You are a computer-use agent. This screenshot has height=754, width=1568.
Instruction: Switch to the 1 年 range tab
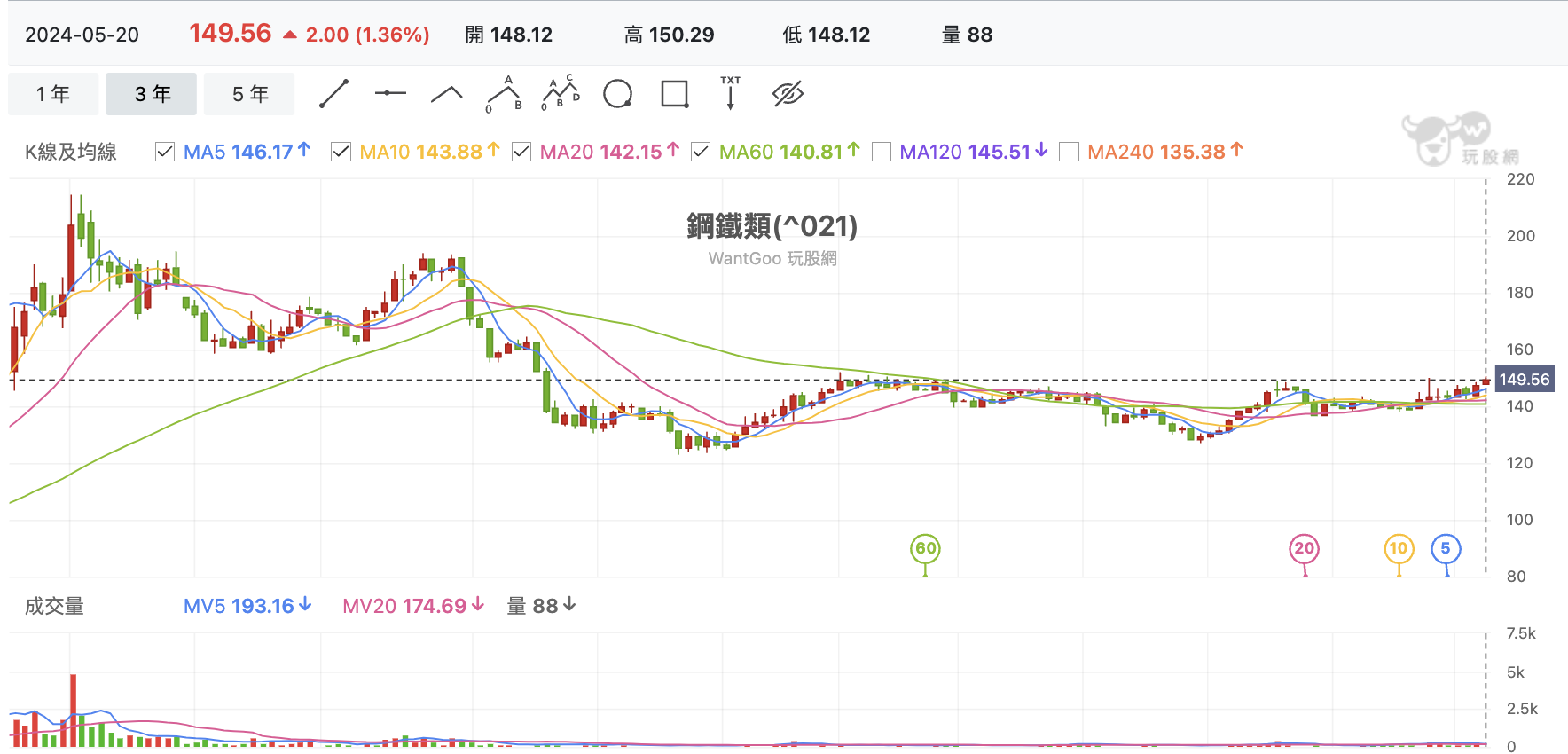click(53, 94)
